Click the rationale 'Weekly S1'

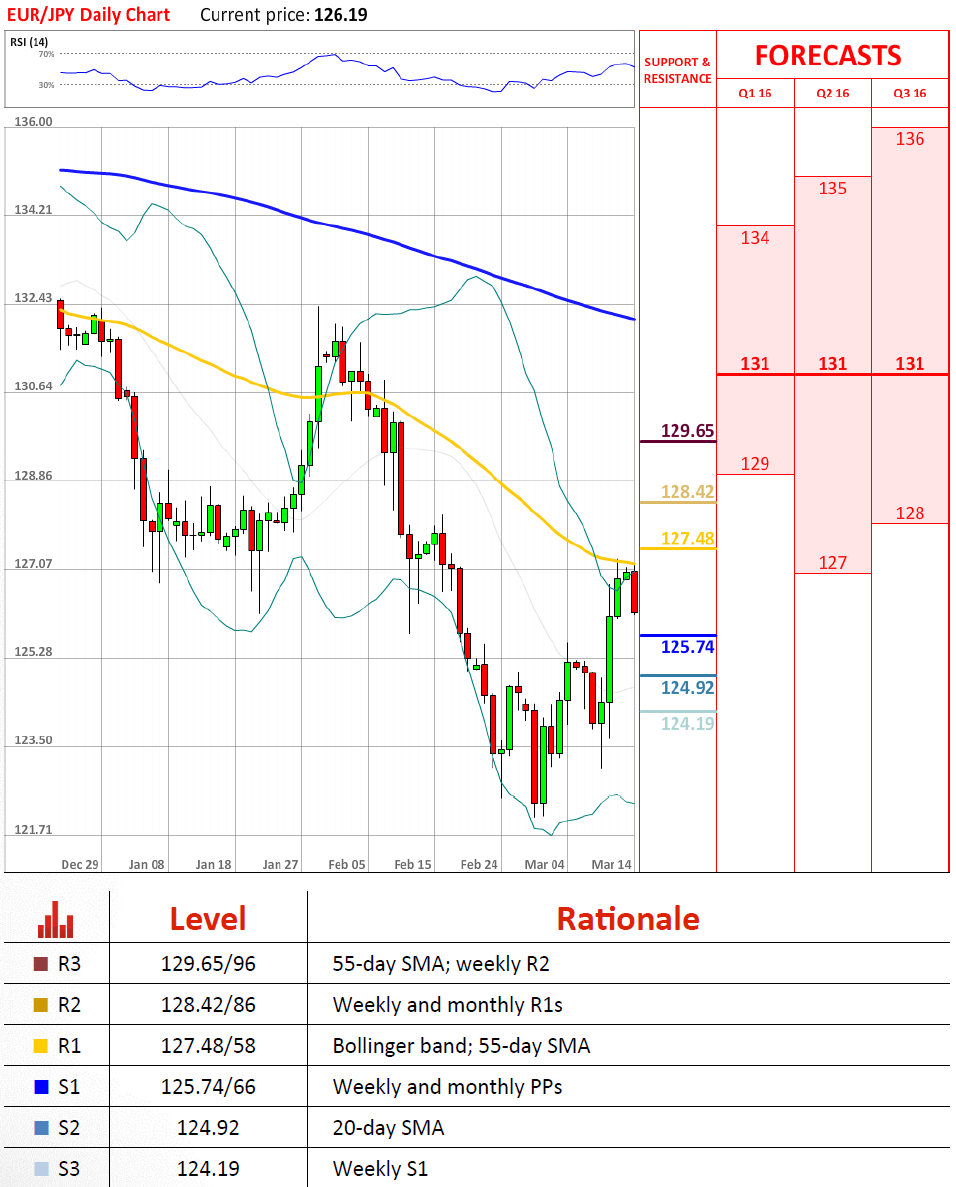tap(381, 1168)
